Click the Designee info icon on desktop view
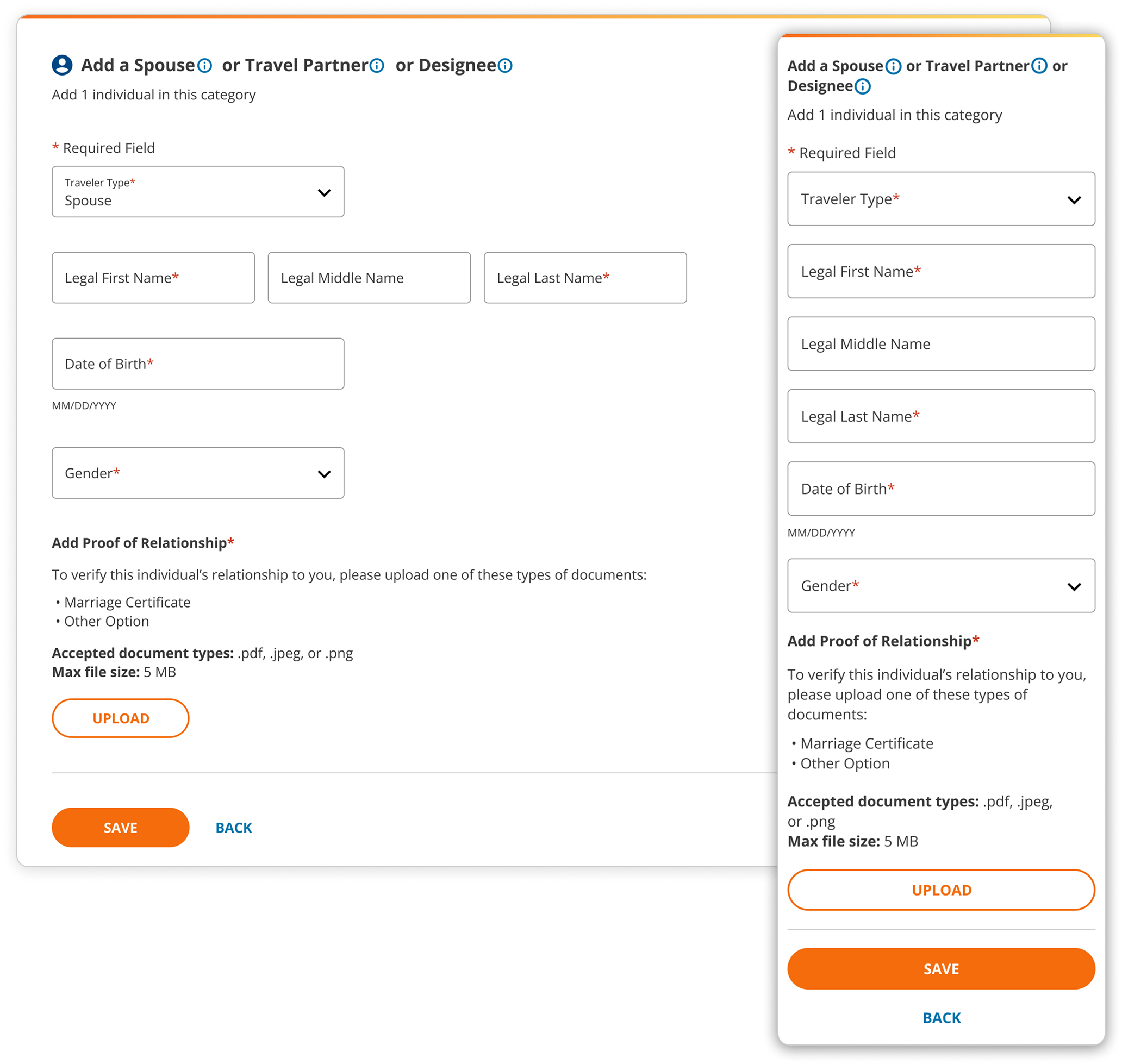The width and height of the screenshot is (1122, 1064). click(504, 65)
